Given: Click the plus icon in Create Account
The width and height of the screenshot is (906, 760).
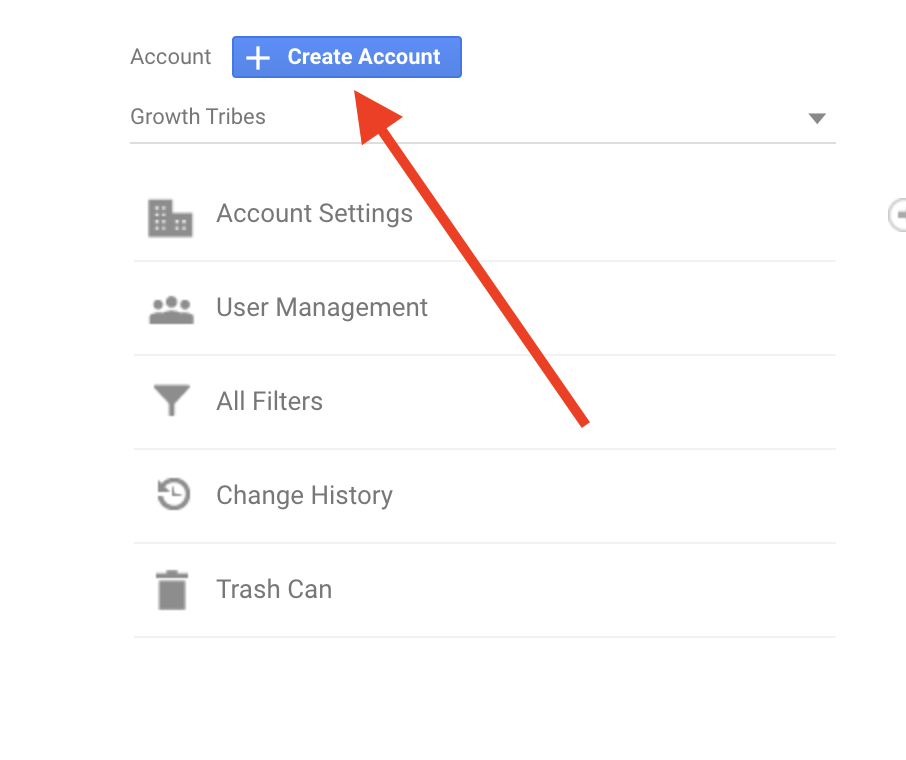Looking at the screenshot, I should point(258,58).
